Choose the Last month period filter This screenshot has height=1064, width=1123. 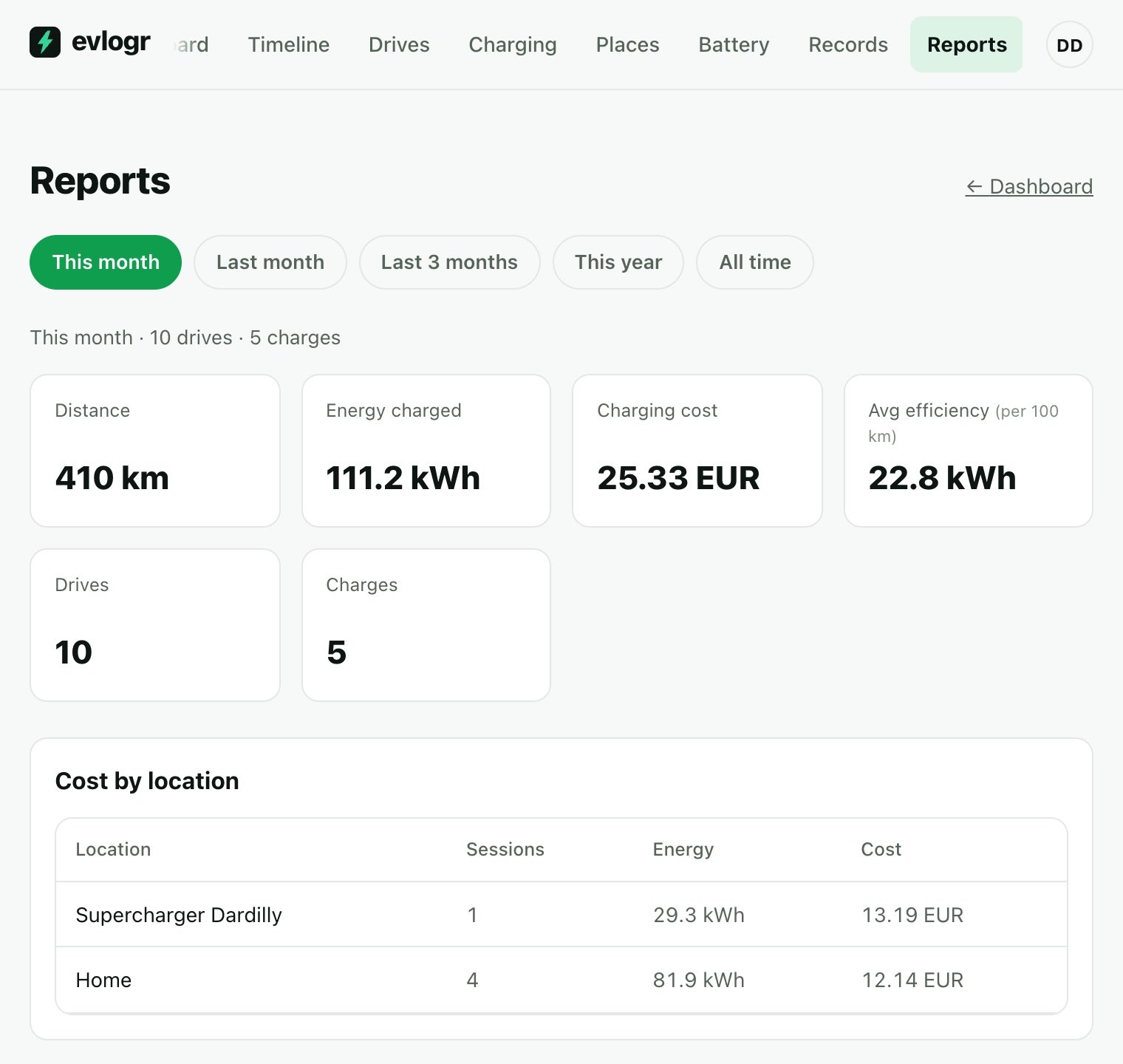coord(270,262)
